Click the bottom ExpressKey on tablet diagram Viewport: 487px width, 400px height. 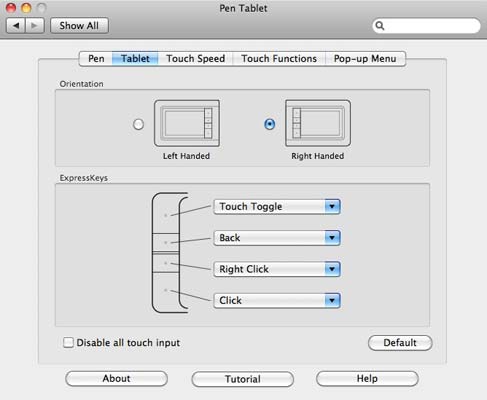tap(165, 293)
